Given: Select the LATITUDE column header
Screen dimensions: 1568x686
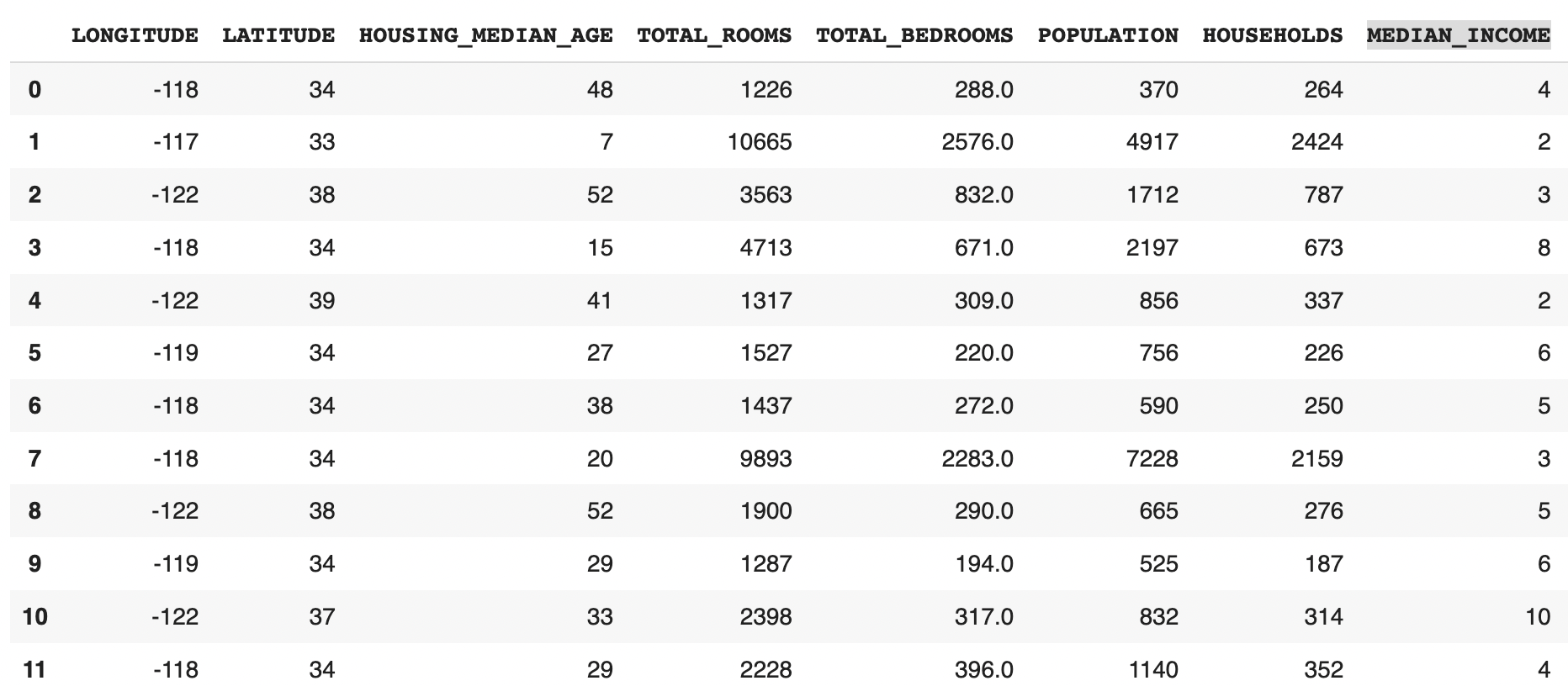Looking at the screenshot, I should 278,35.
